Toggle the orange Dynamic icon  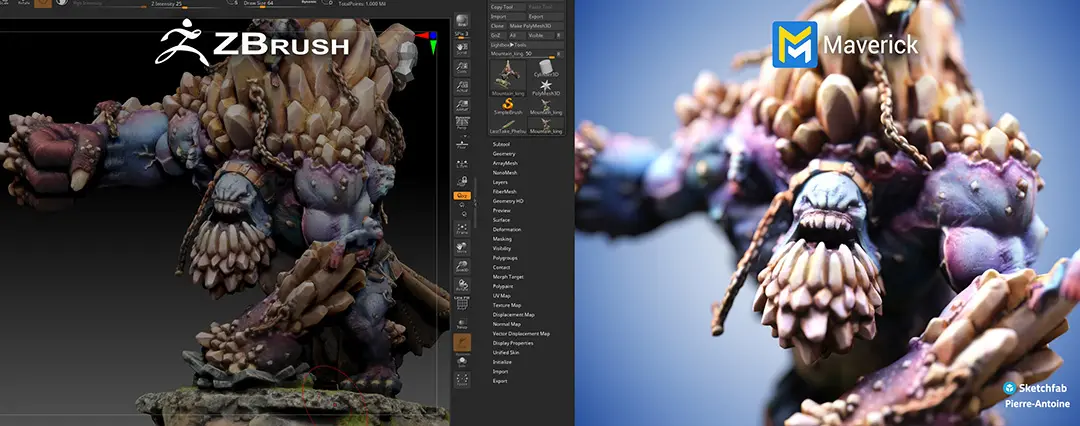pyautogui.click(x=462, y=342)
